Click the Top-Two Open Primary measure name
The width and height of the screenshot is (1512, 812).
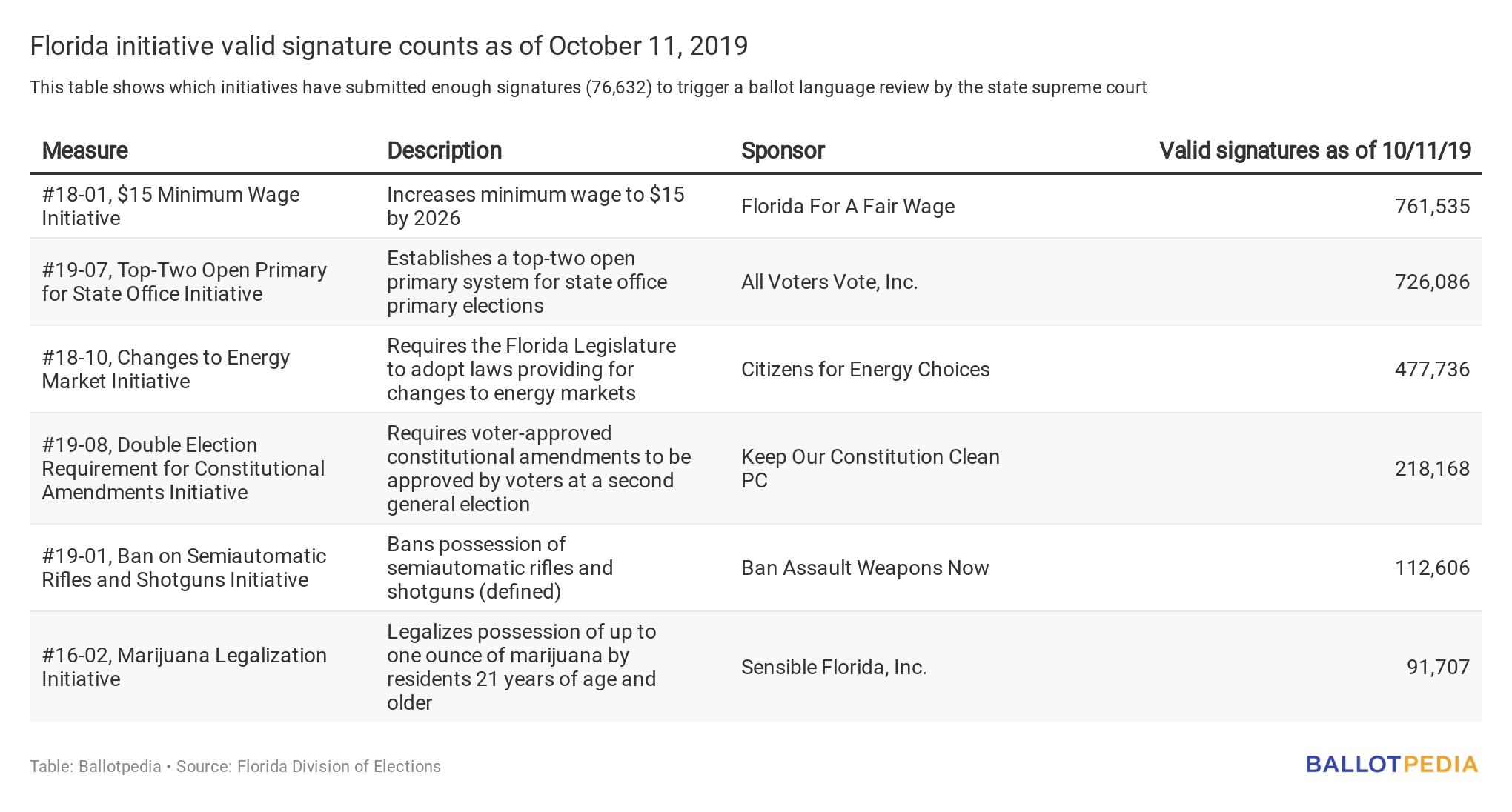[185, 282]
